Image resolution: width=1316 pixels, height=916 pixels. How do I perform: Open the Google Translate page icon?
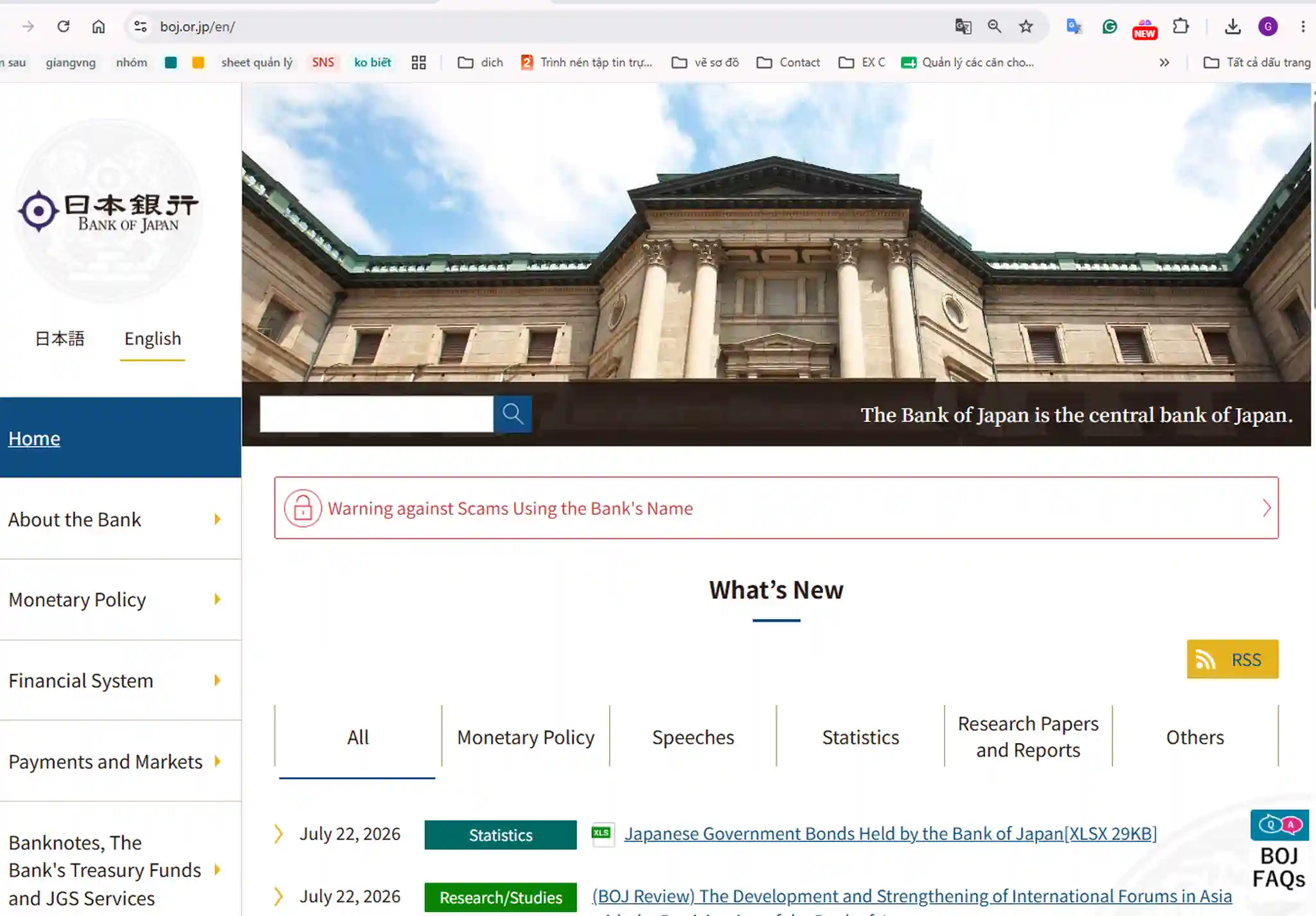[x=963, y=26]
